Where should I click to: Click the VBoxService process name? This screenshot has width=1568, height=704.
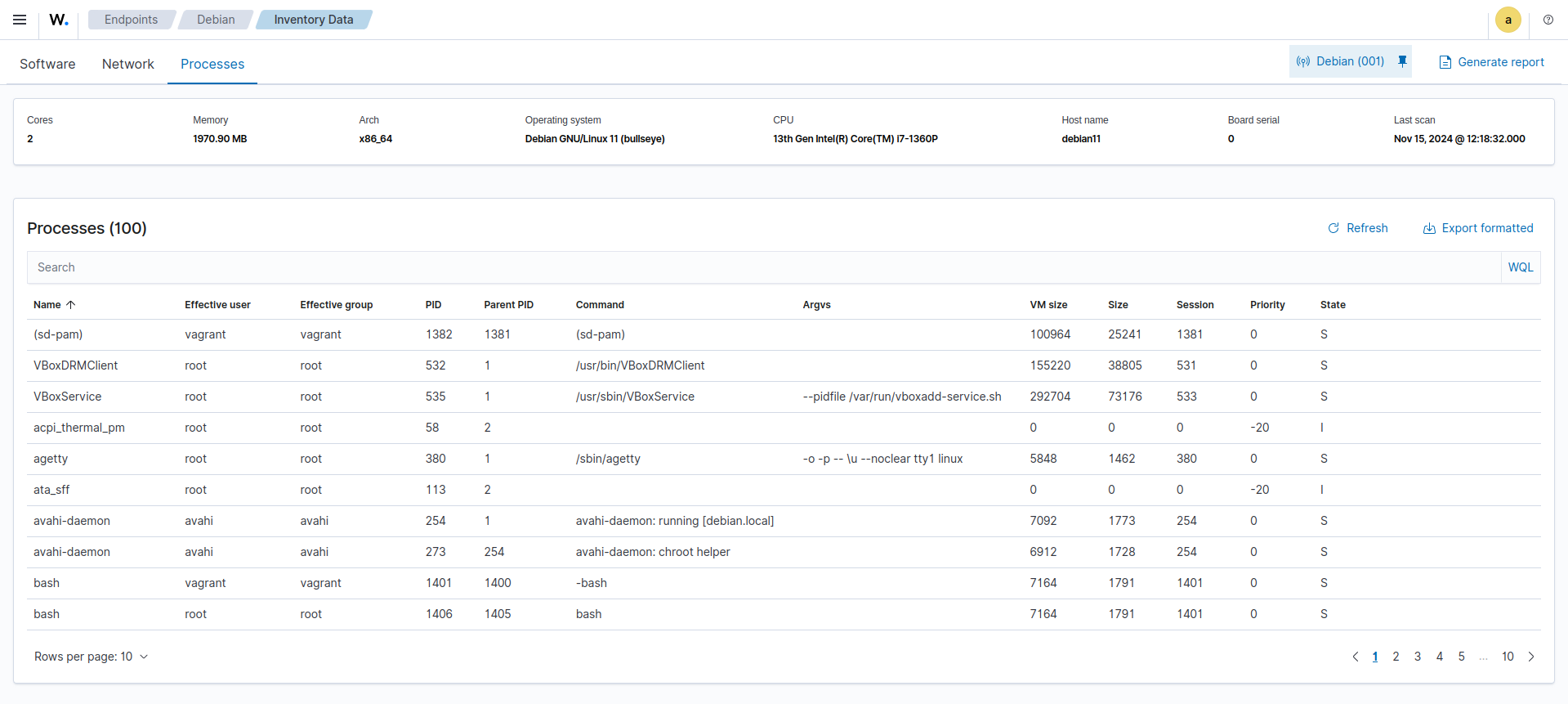coord(67,397)
